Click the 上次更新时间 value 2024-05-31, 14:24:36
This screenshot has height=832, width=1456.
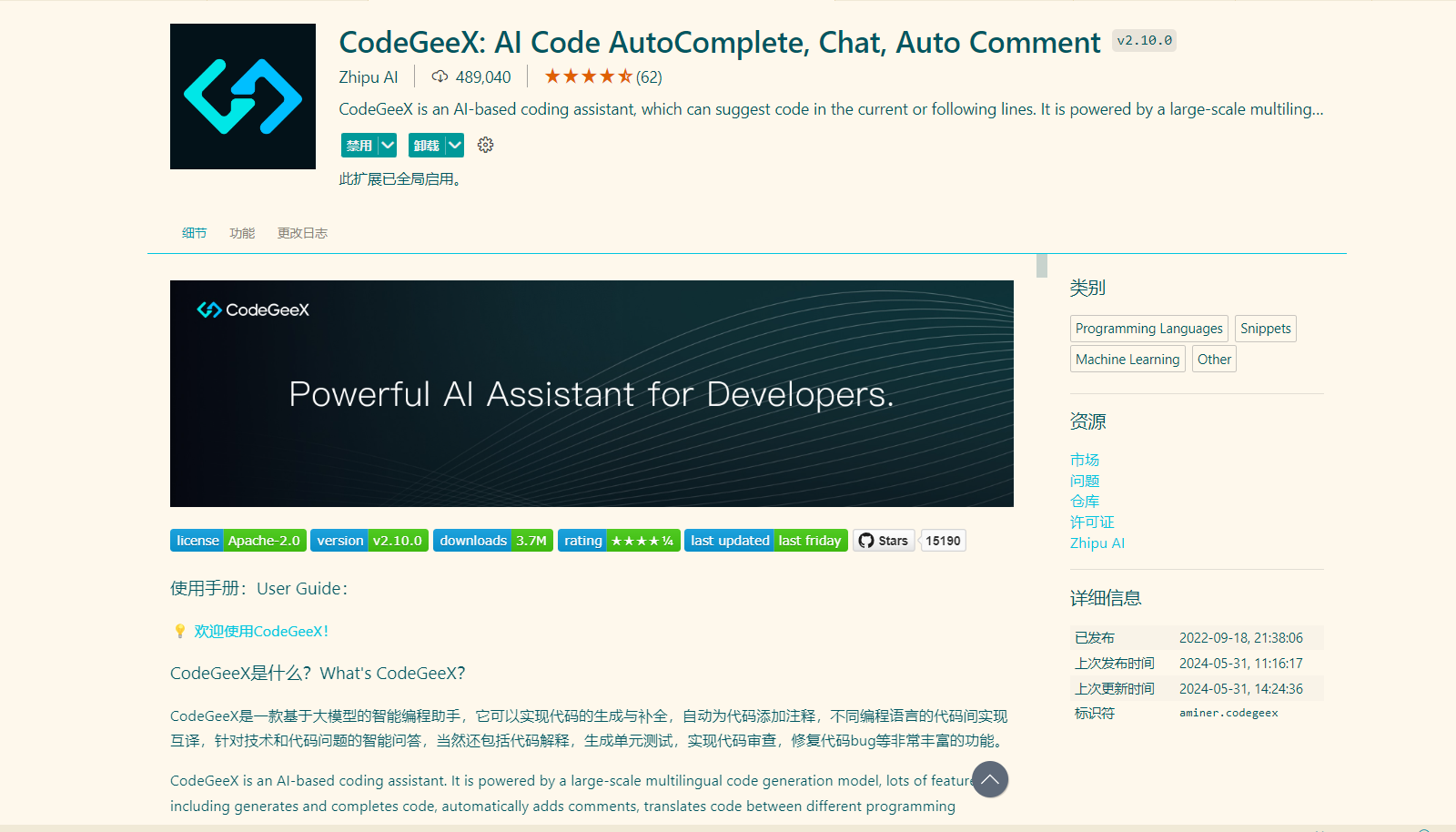(x=1241, y=689)
